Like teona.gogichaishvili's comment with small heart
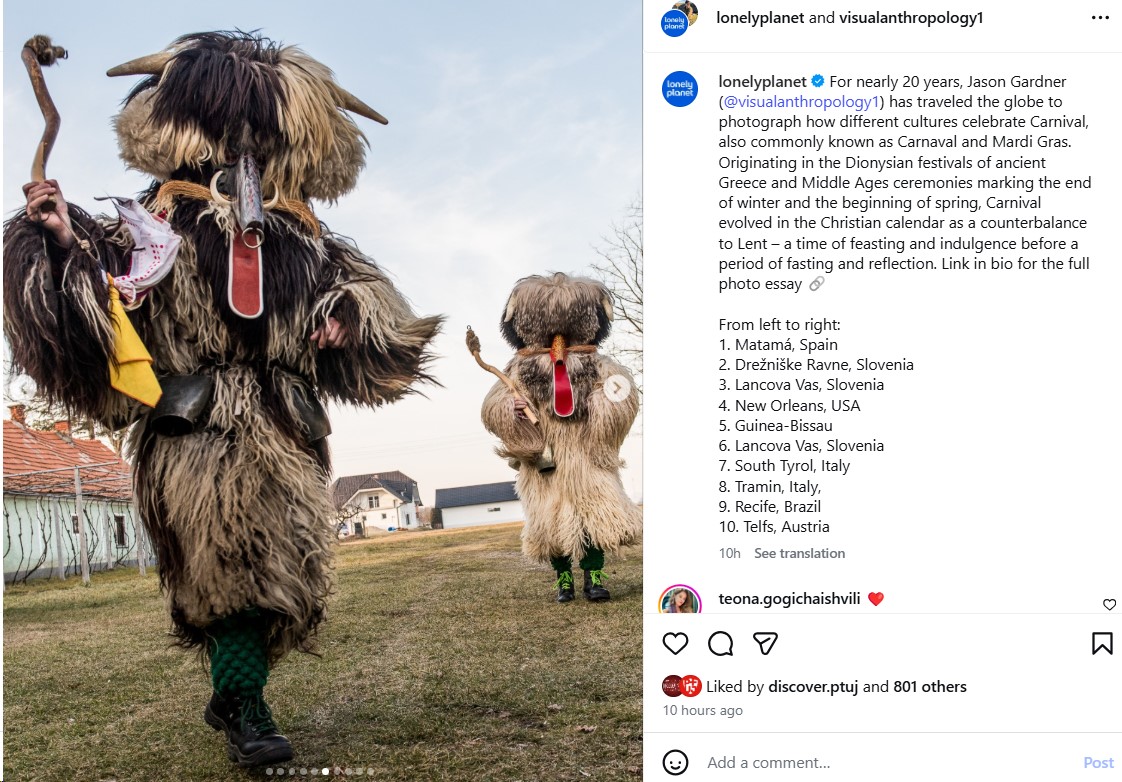1122x782 pixels. 1109,605
